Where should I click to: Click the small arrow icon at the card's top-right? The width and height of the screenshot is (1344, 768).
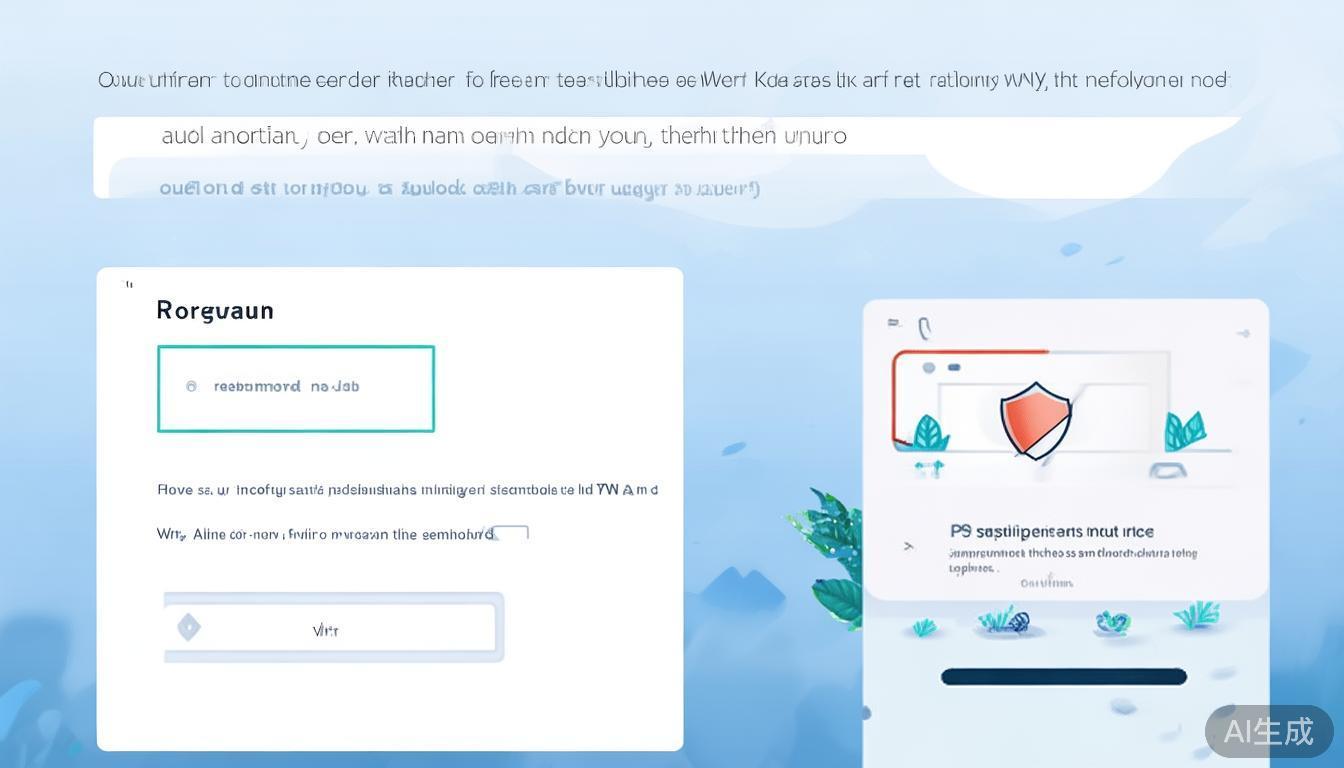click(x=1243, y=333)
